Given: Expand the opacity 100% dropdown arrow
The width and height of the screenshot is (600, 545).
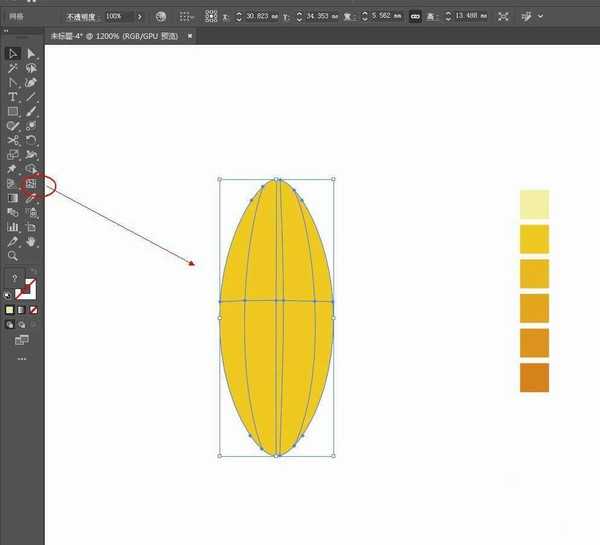Looking at the screenshot, I should point(139,17).
